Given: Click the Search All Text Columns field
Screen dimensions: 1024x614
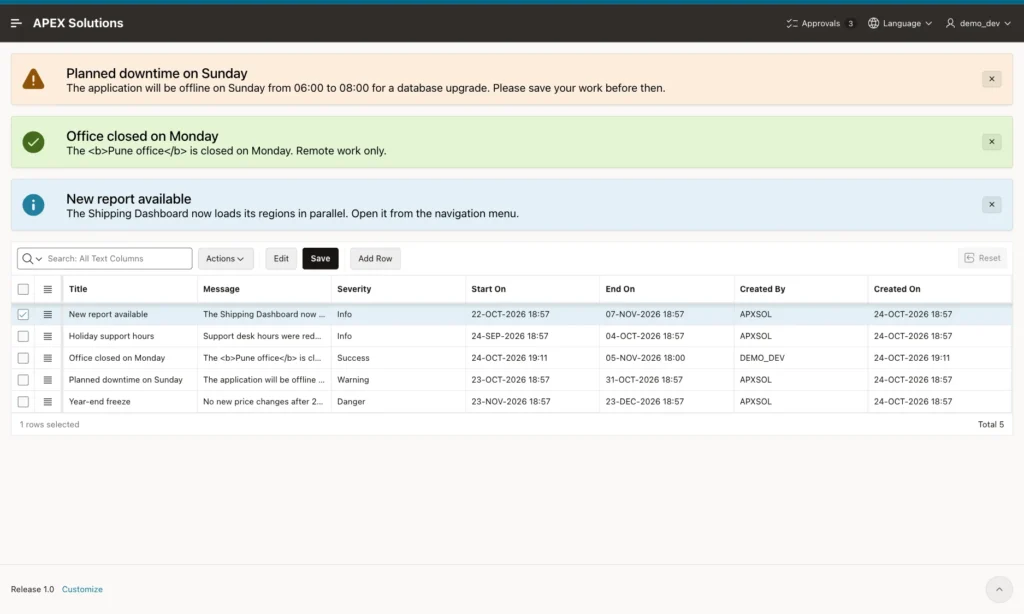Looking at the screenshot, I should coord(104,259).
